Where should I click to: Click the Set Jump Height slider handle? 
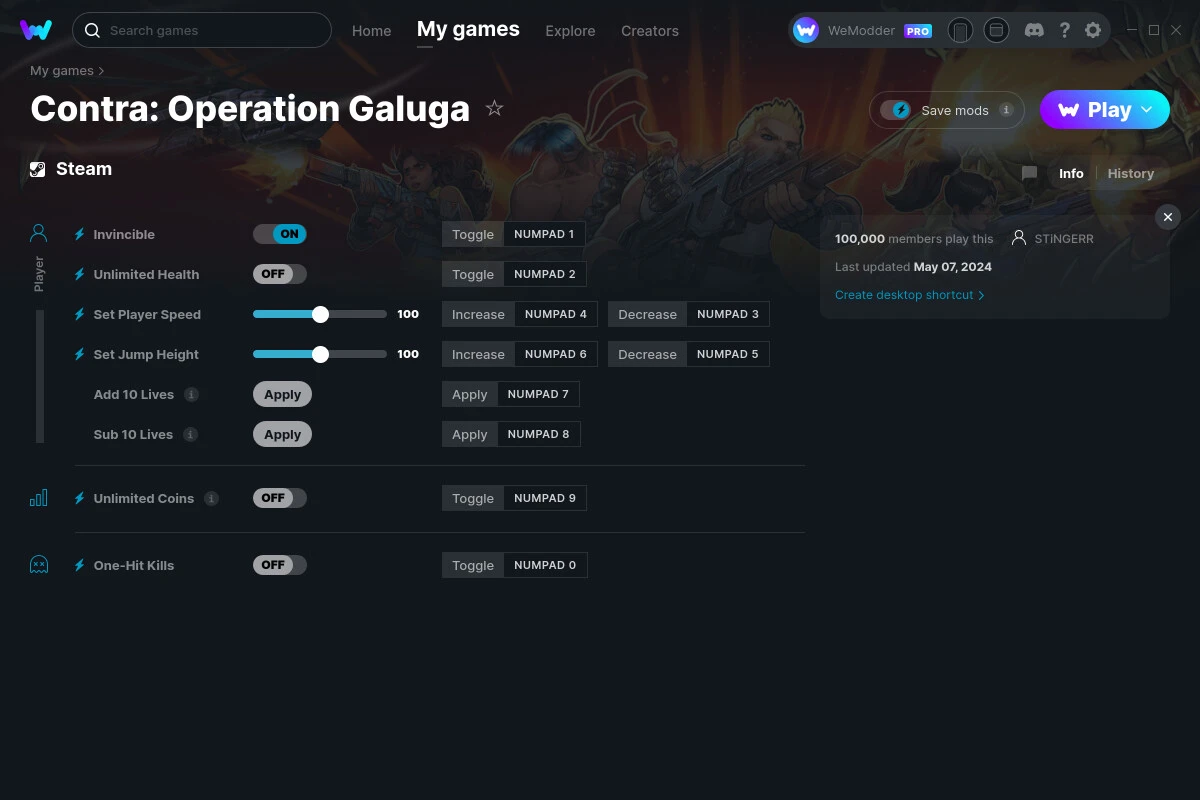pos(320,353)
